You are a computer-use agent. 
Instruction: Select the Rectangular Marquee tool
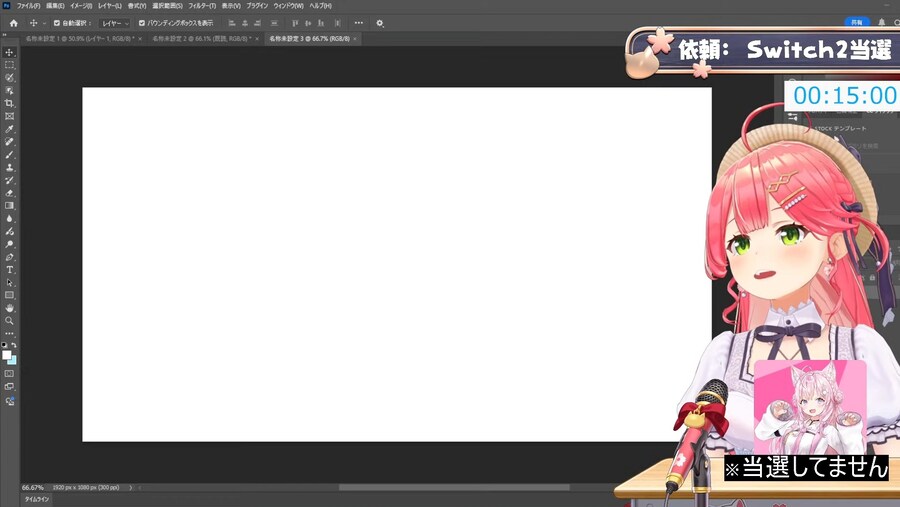[x=9, y=65]
